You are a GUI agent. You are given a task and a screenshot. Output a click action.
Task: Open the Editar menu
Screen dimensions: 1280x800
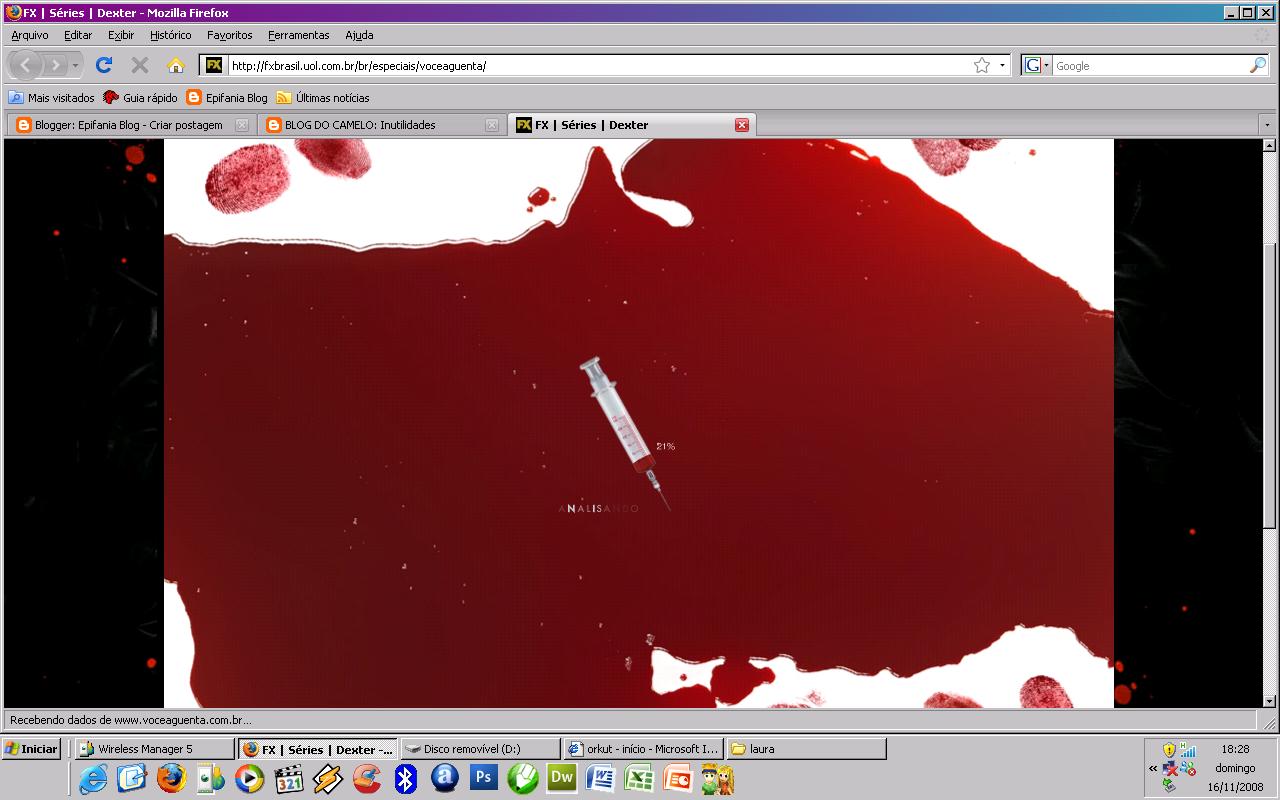click(x=78, y=35)
